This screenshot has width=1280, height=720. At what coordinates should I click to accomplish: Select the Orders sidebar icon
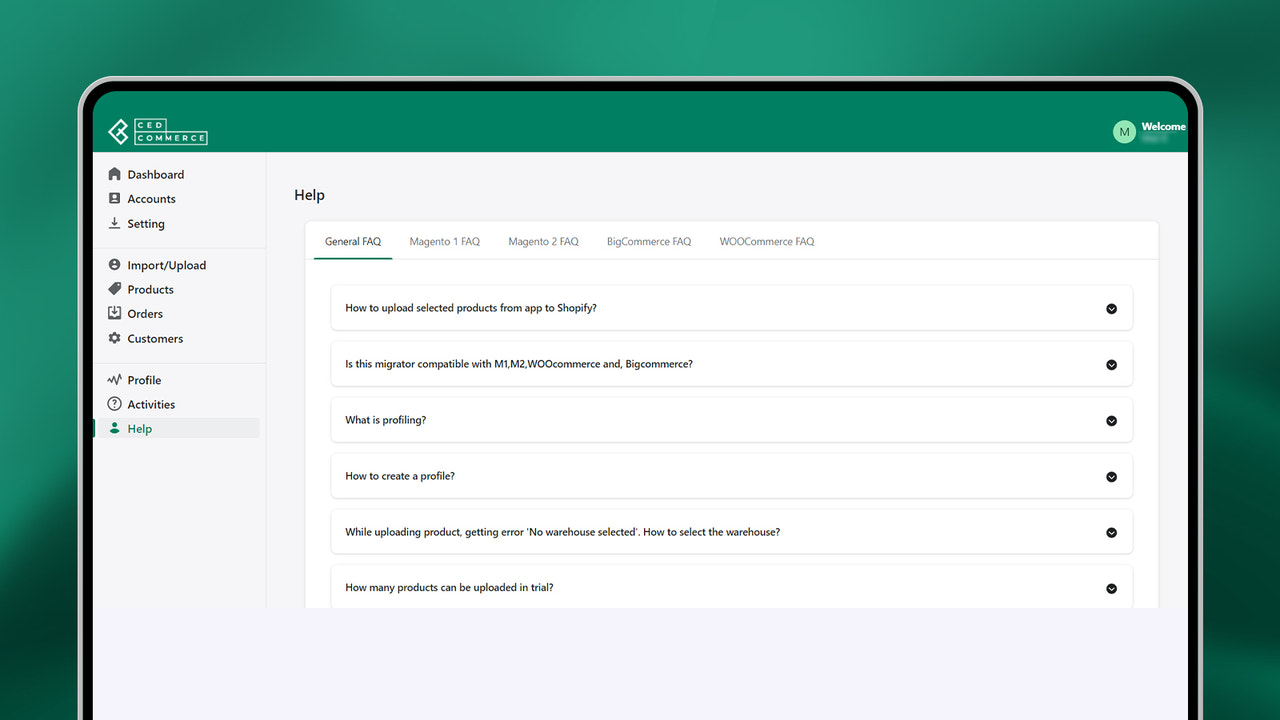pos(115,313)
